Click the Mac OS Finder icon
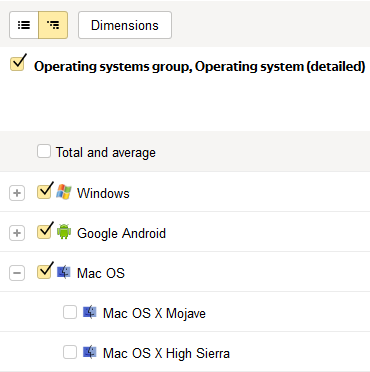 click(63, 272)
